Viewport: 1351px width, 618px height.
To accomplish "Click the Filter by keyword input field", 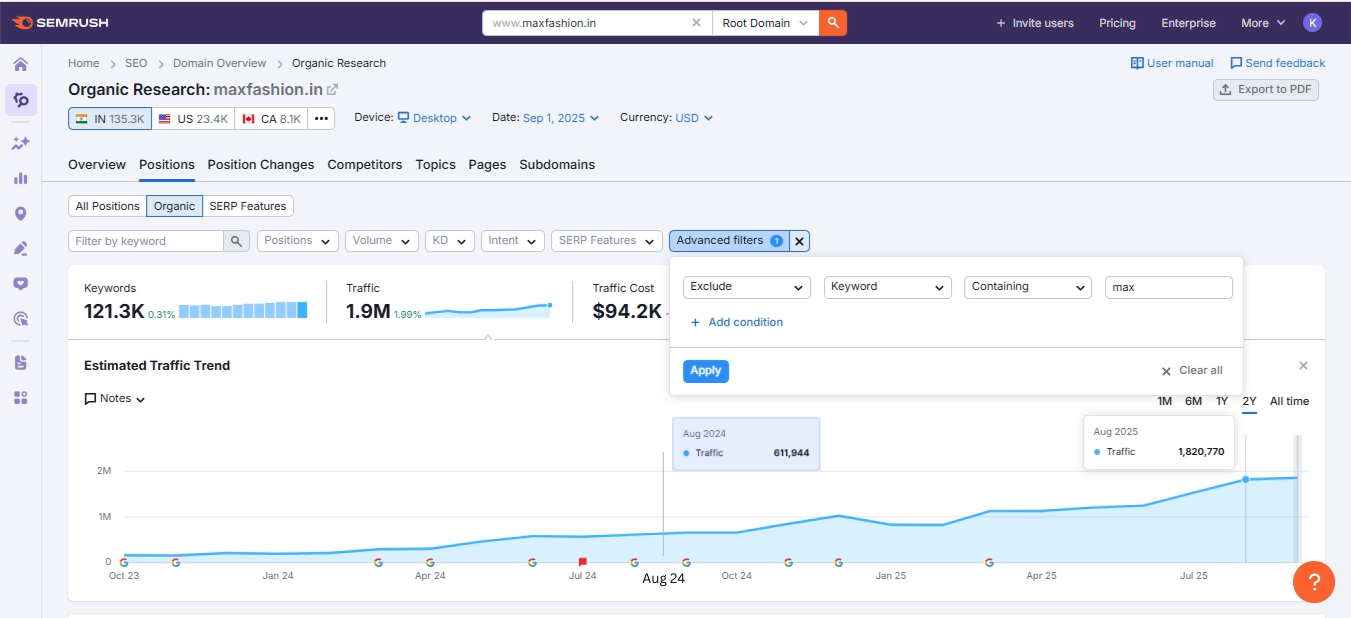I will [x=146, y=241].
